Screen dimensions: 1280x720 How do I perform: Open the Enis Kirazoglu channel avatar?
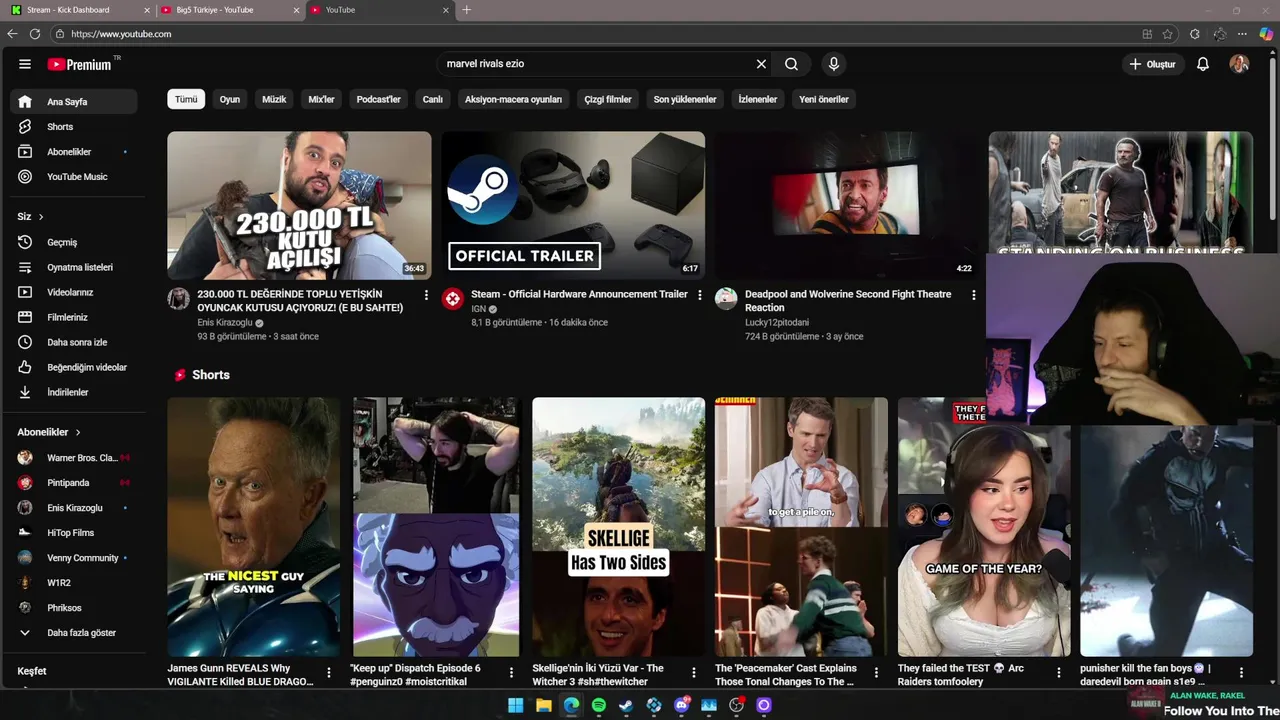coord(178,298)
